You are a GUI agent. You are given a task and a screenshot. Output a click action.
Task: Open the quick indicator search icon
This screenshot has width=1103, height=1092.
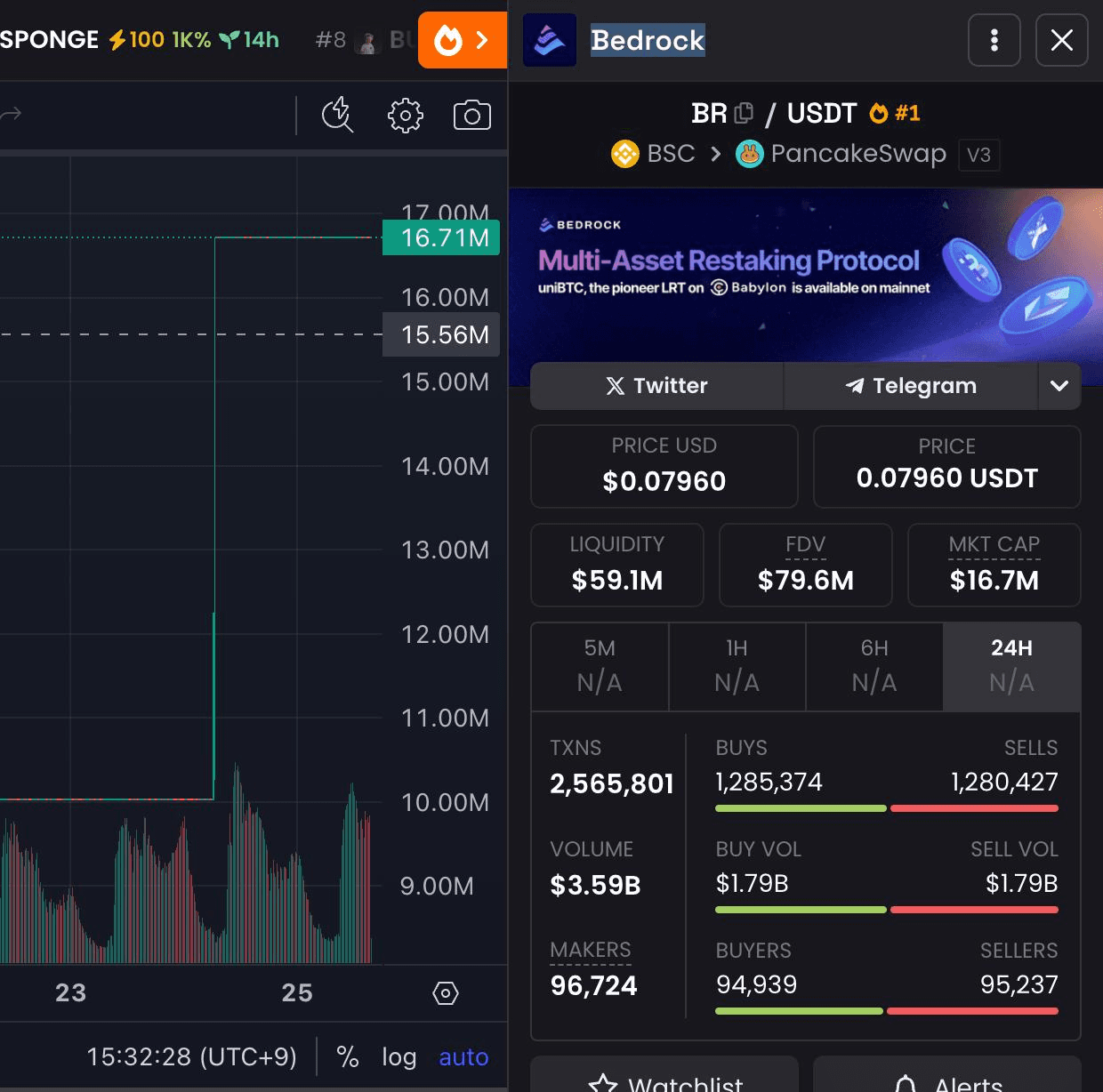[338, 115]
